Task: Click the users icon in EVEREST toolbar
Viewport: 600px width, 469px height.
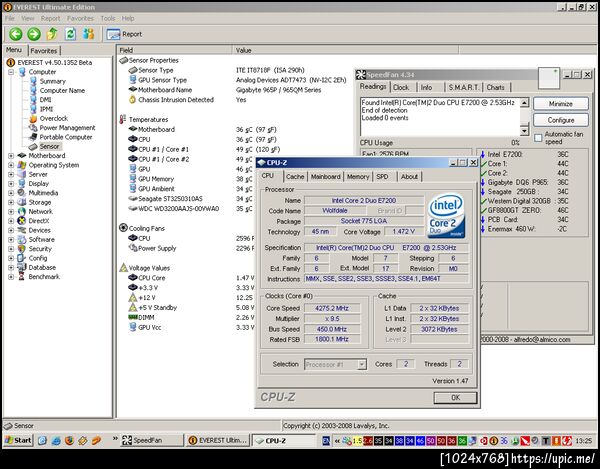Action: point(88,33)
